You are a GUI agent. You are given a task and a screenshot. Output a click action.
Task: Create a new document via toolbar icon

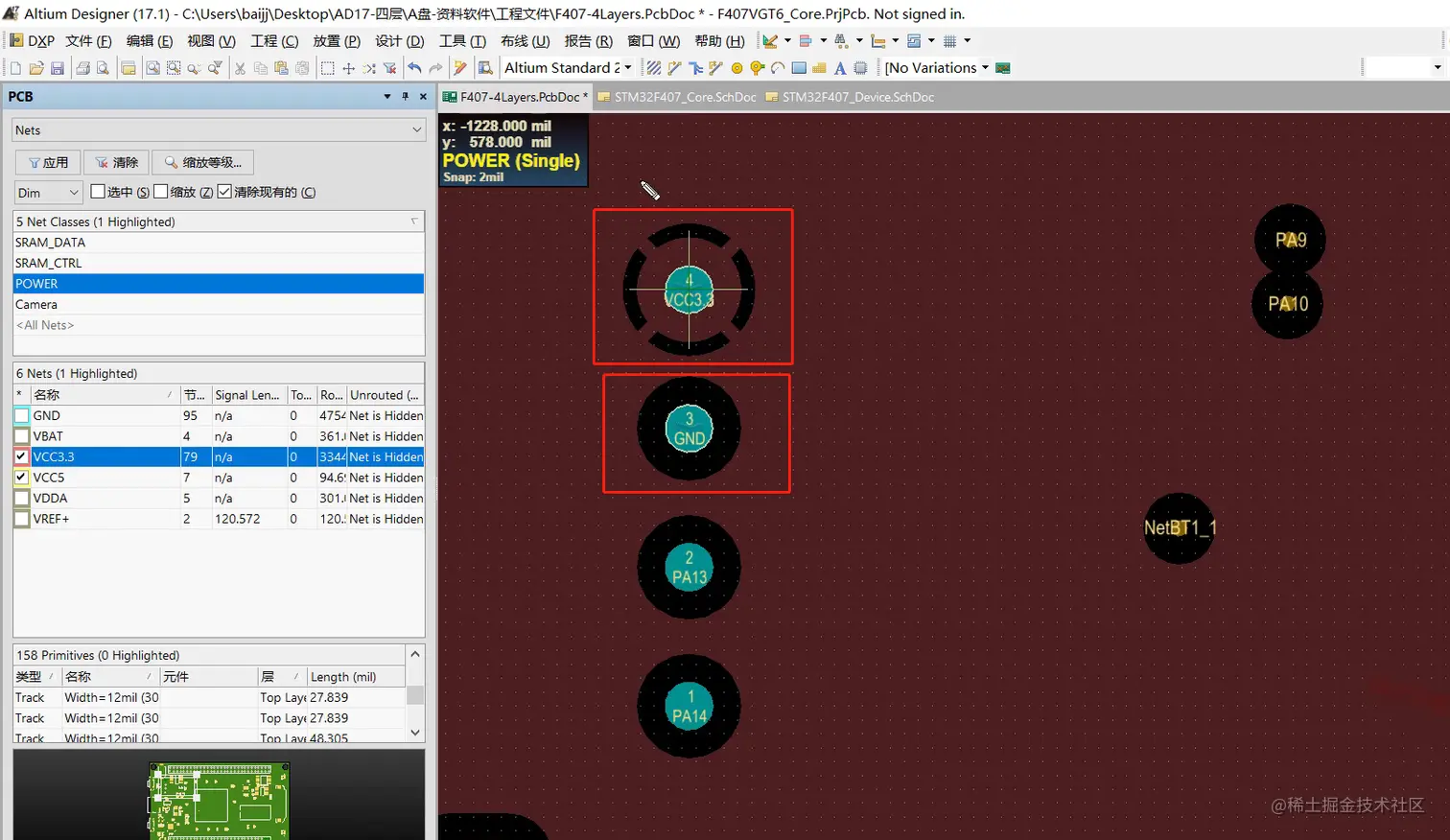click(x=15, y=68)
